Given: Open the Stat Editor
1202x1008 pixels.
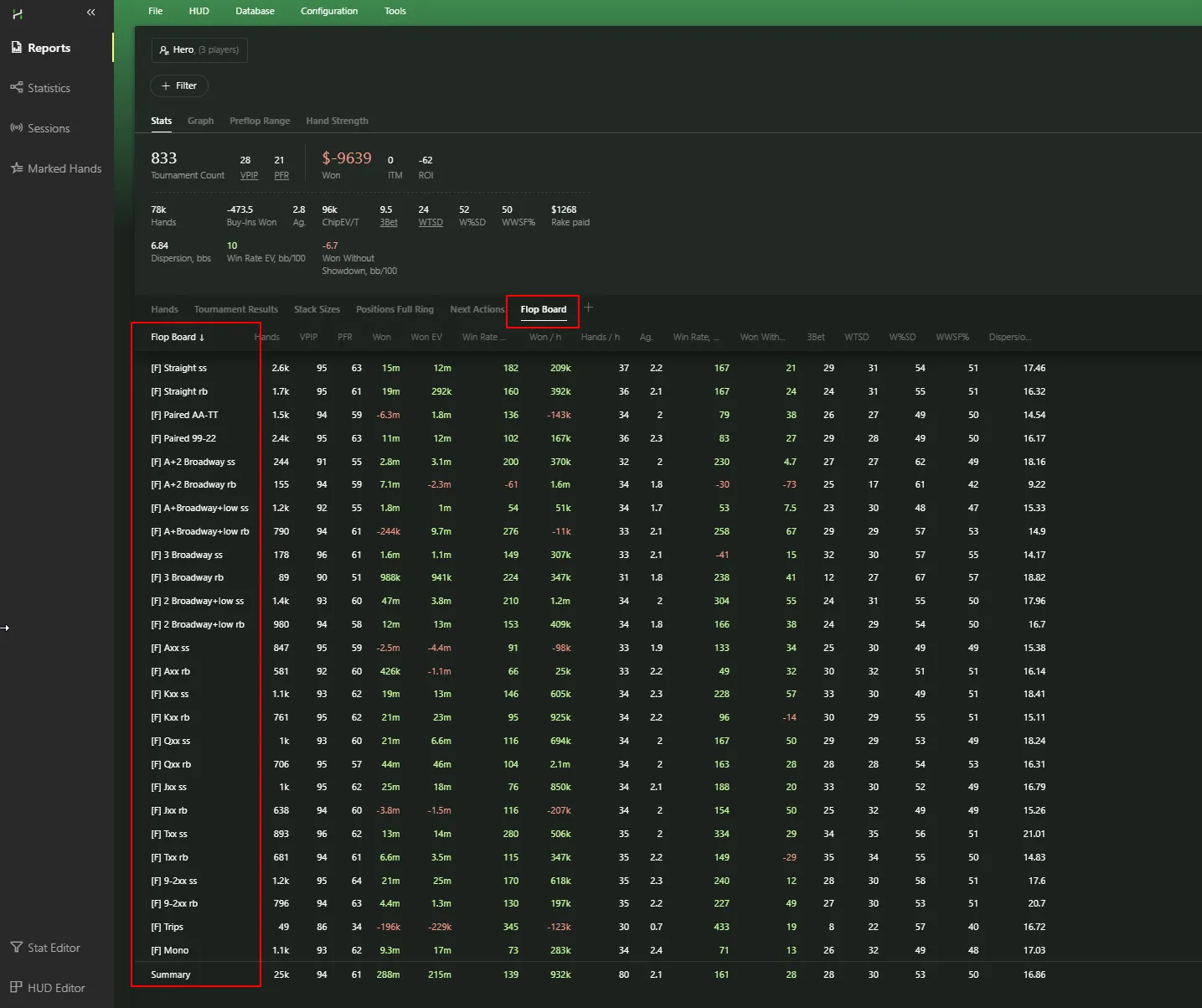Looking at the screenshot, I should [54, 948].
